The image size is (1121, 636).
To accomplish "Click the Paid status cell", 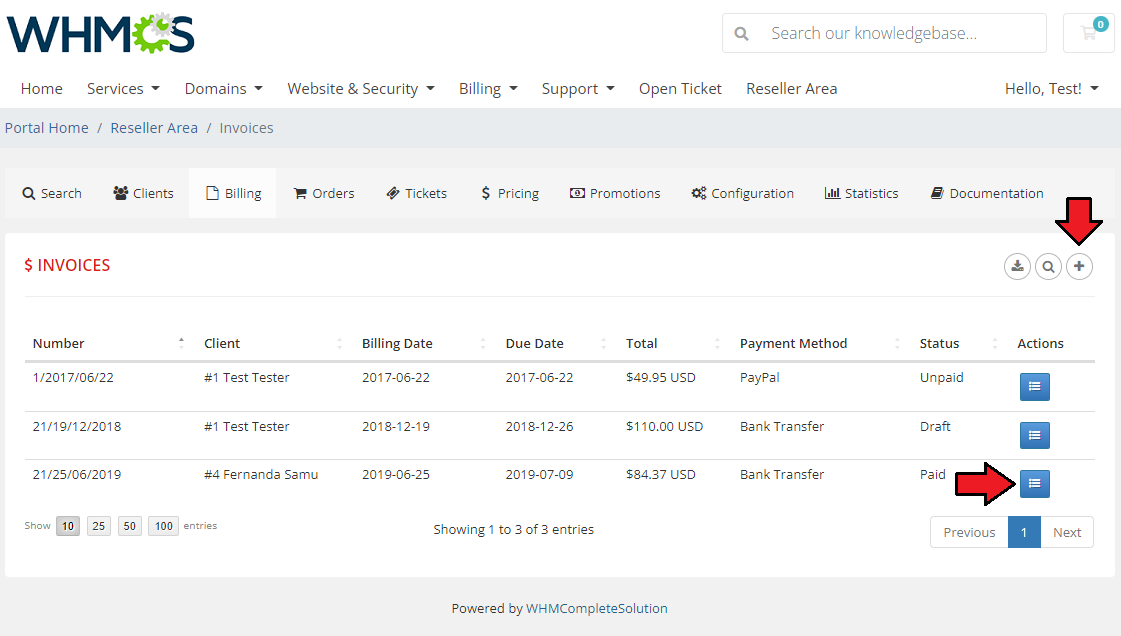I will [x=932, y=474].
